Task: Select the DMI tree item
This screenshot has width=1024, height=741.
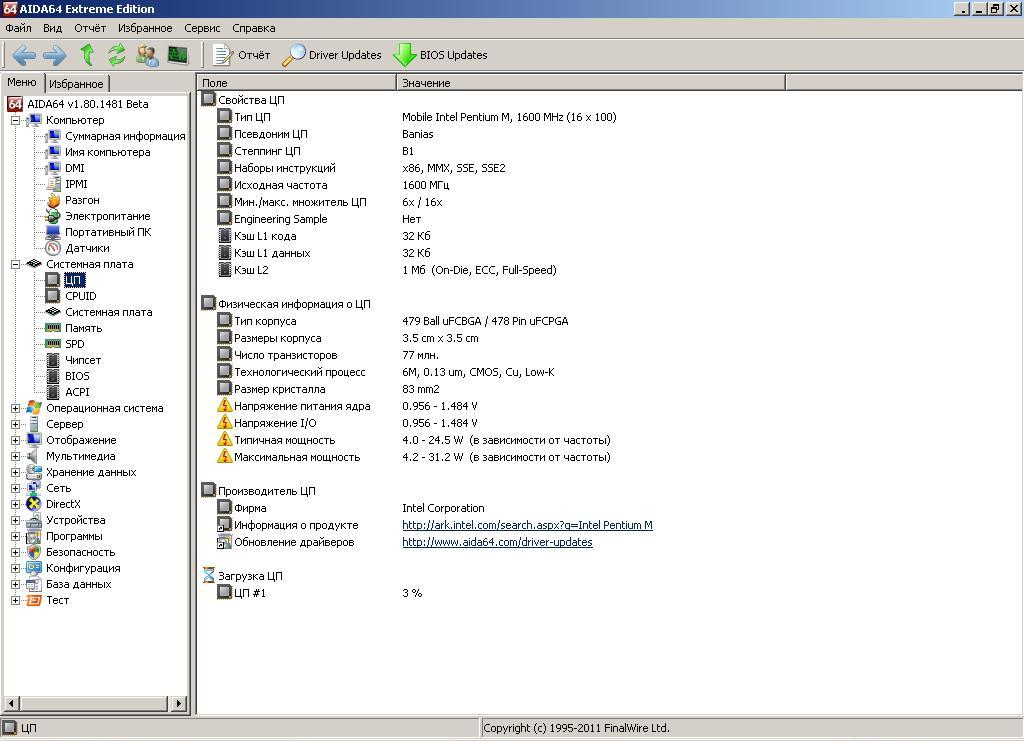Action: point(74,168)
